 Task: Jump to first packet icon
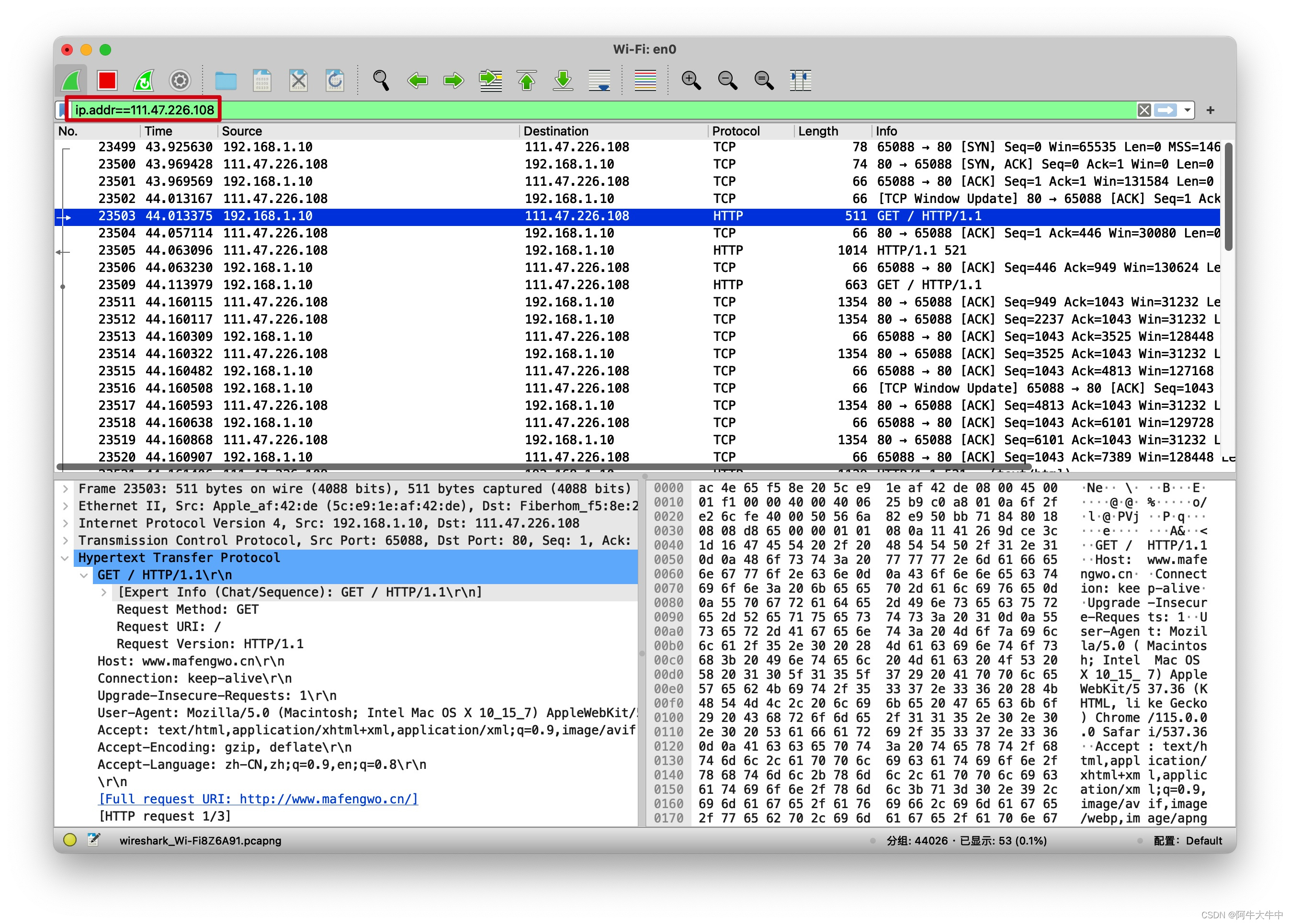(x=527, y=80)
